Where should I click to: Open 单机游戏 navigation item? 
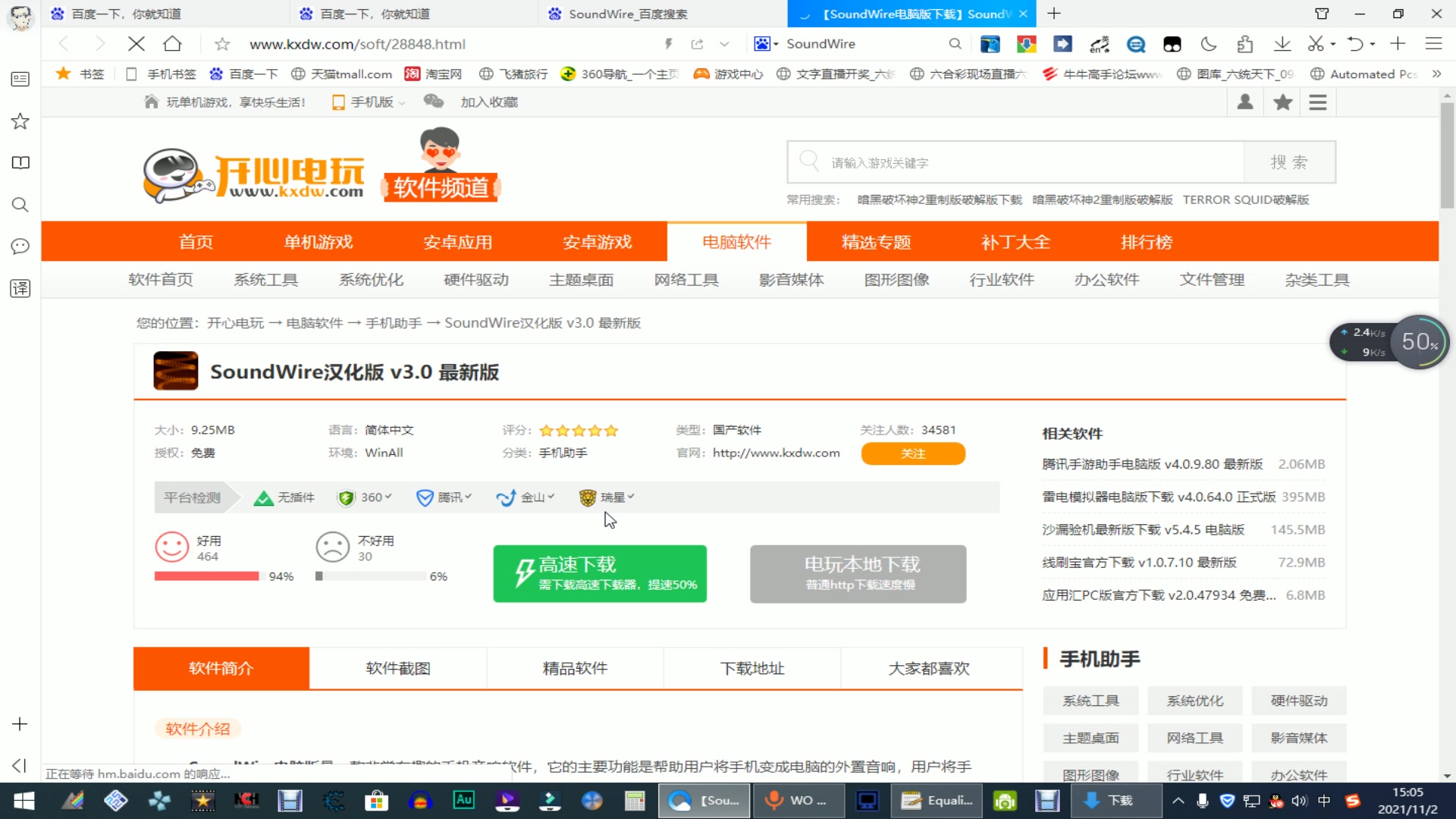318,242
